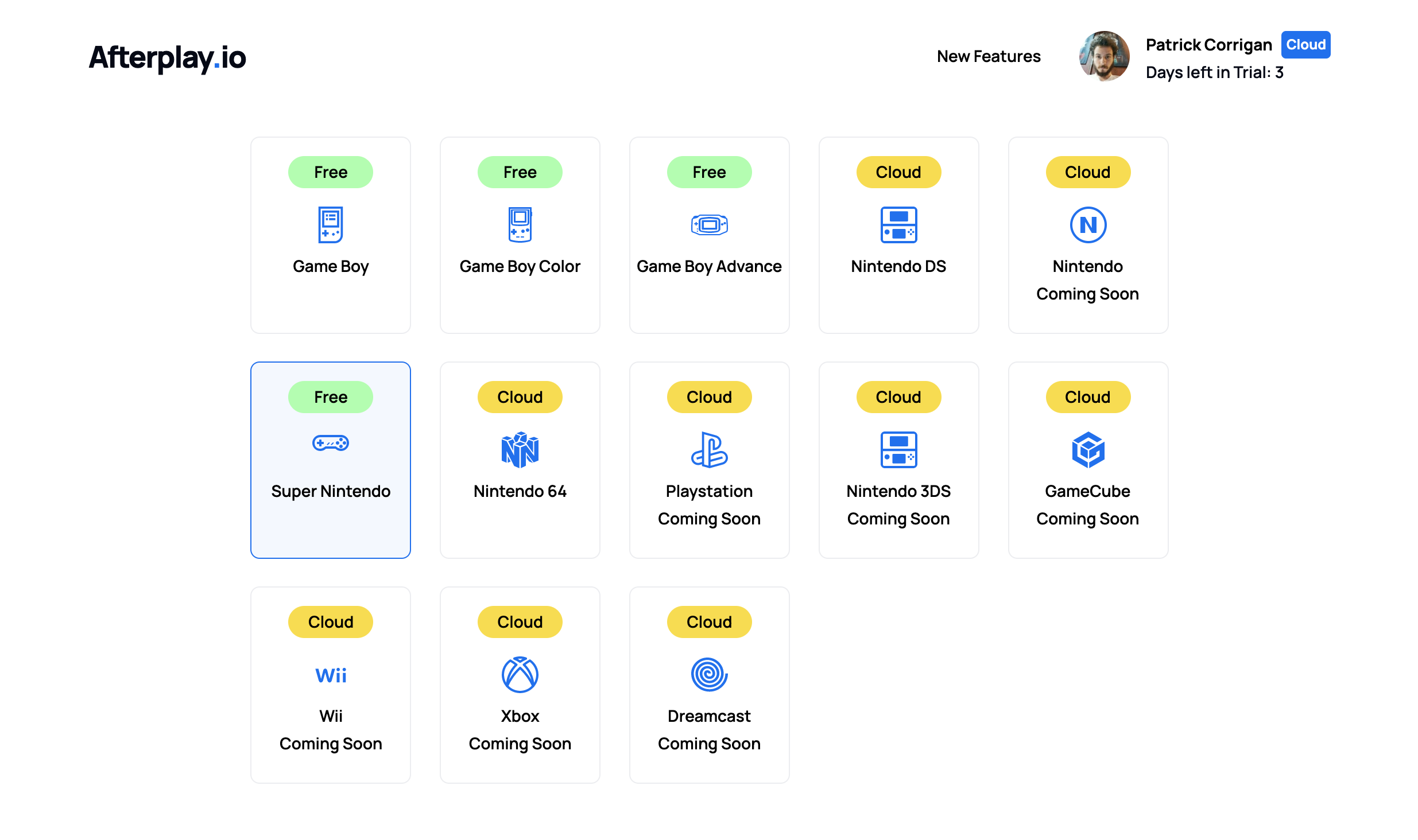Click the Xbox logo icon
Image resolution: width=1418 pixels, height=840 pixels.
coord(520,675)
